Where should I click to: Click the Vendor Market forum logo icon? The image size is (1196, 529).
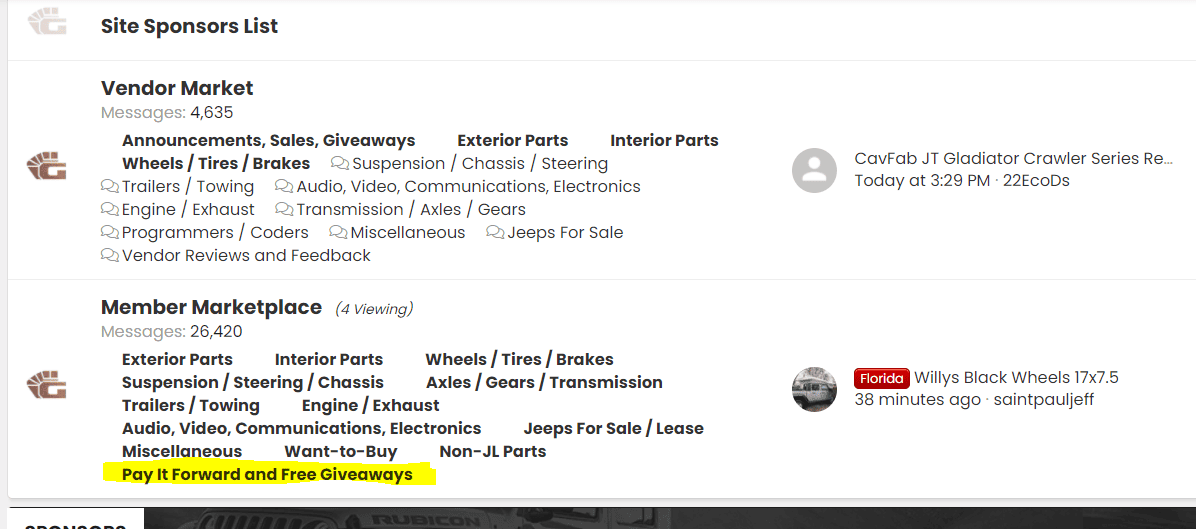pyautogui.click(x=47, y=165)
